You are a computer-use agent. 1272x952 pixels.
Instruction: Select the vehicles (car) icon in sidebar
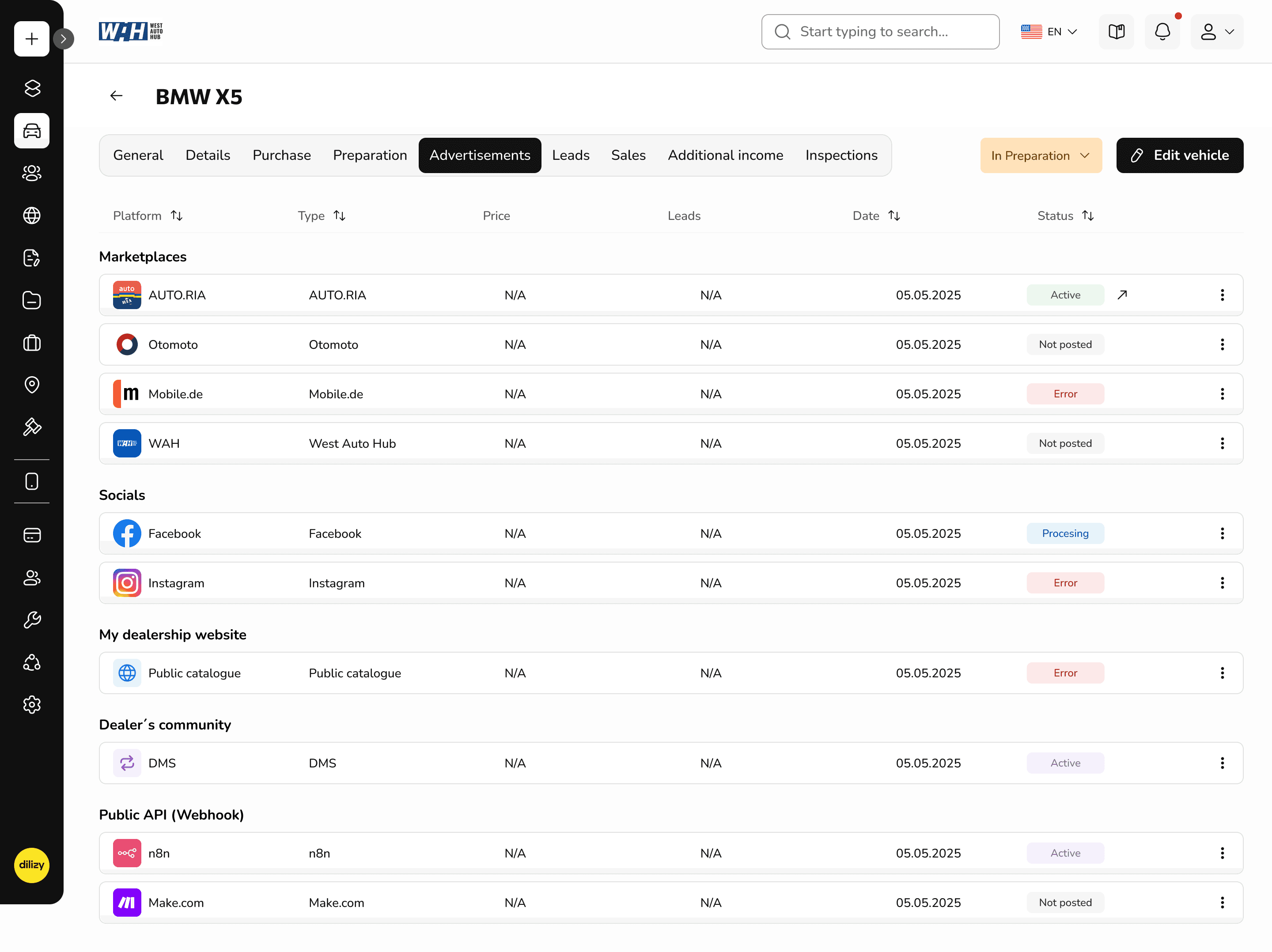pos(32,131)
